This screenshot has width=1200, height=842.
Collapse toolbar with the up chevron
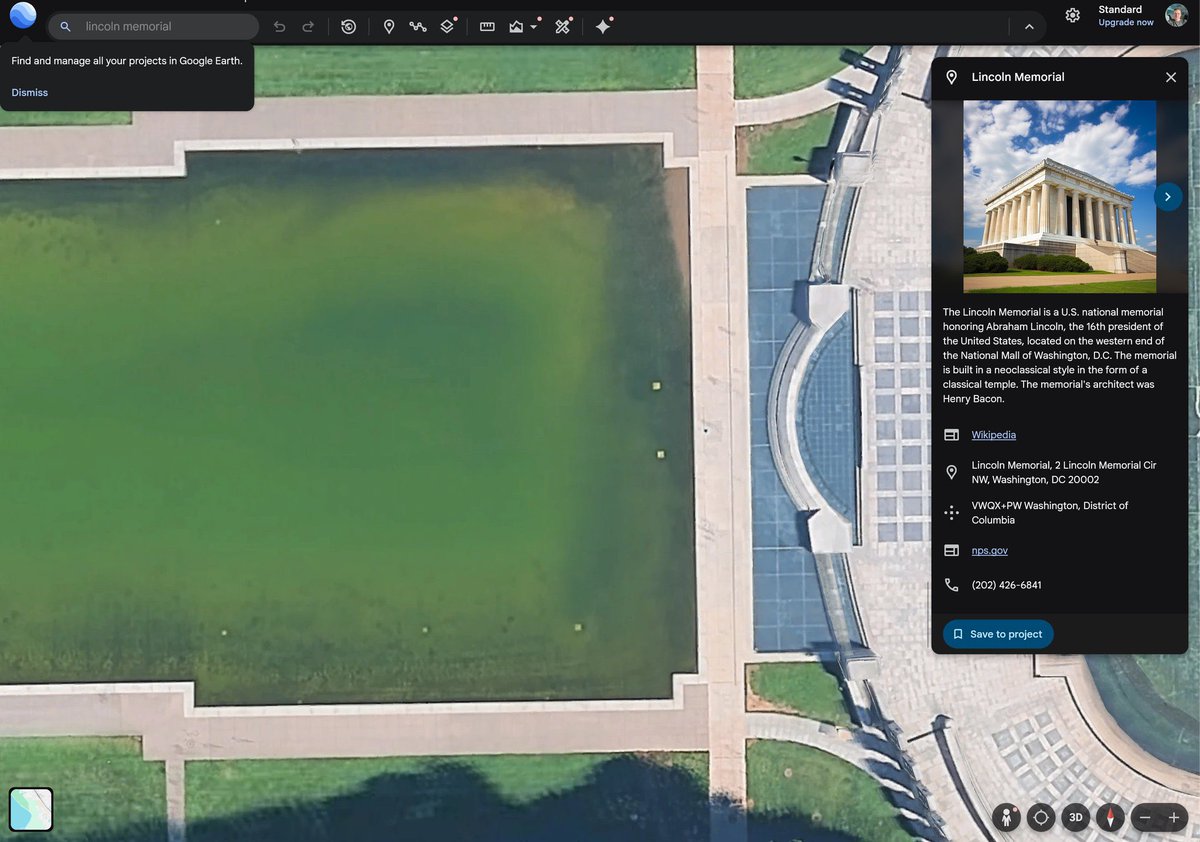tap(1029, 27)
